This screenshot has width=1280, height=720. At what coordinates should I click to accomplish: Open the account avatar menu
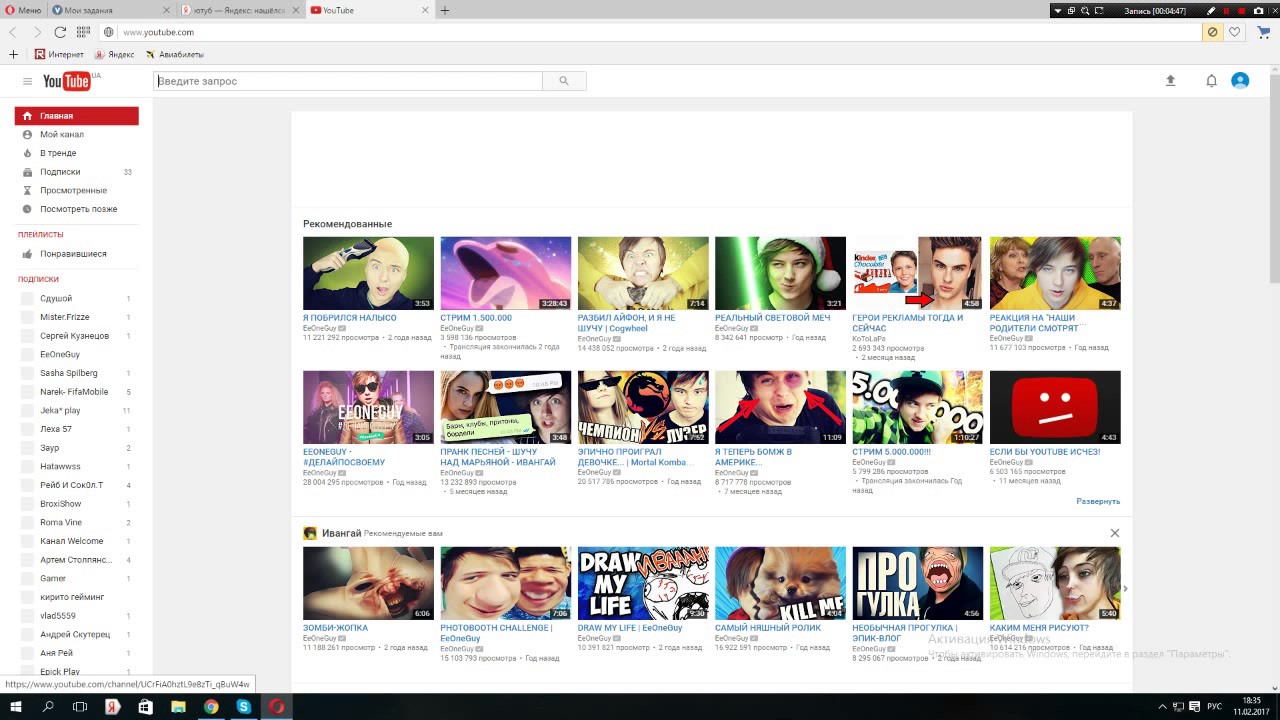(x=1240, y=81)
